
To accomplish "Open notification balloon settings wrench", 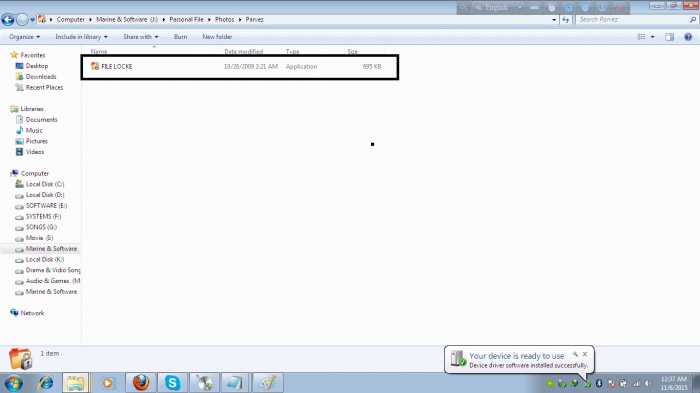I will (x=575, y=354).
